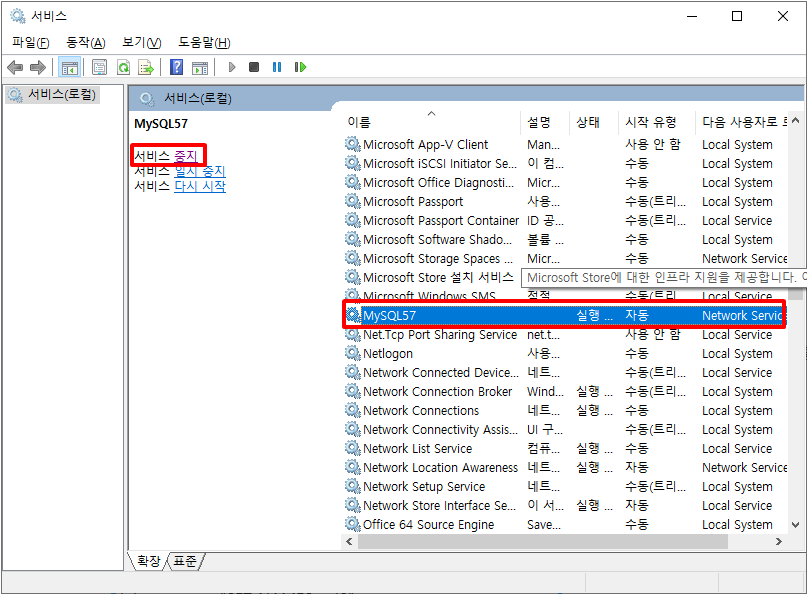Select the Netlogon service
This screenshot has width=808, height=595.
[565, 354]
